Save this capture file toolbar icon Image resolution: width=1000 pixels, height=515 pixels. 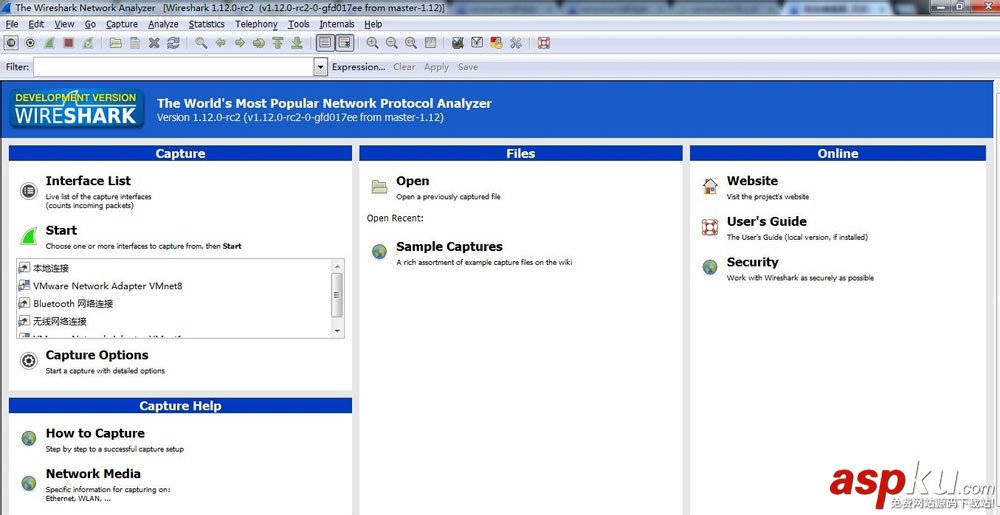pyautogui.click(x=135, y=43)
